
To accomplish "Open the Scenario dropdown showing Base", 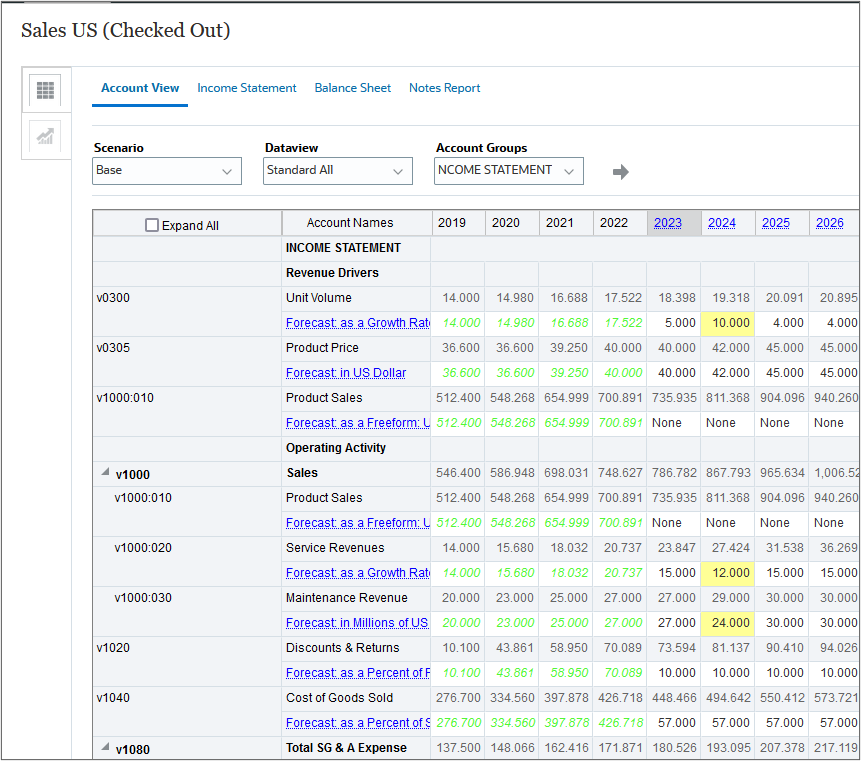I will 167,171.
